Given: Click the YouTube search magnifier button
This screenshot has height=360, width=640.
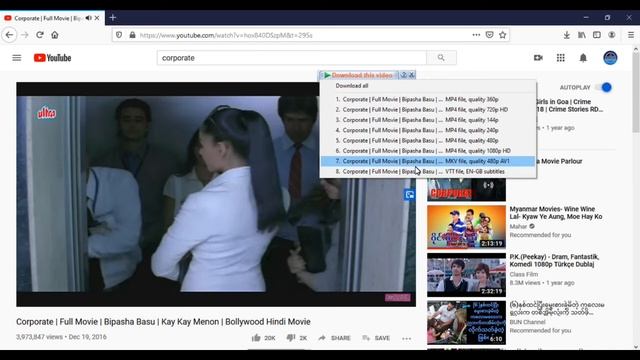Looking at the screenshot, I should (x=441, y=58).
